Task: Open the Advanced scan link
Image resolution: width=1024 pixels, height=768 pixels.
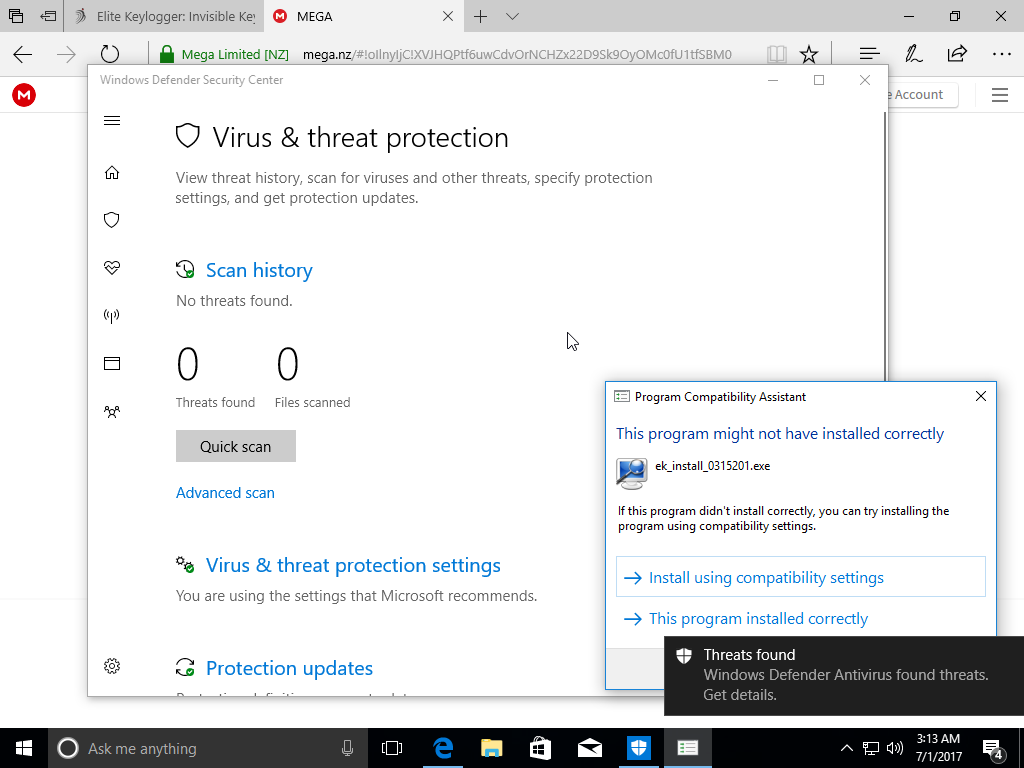Action: pos(225,493)
